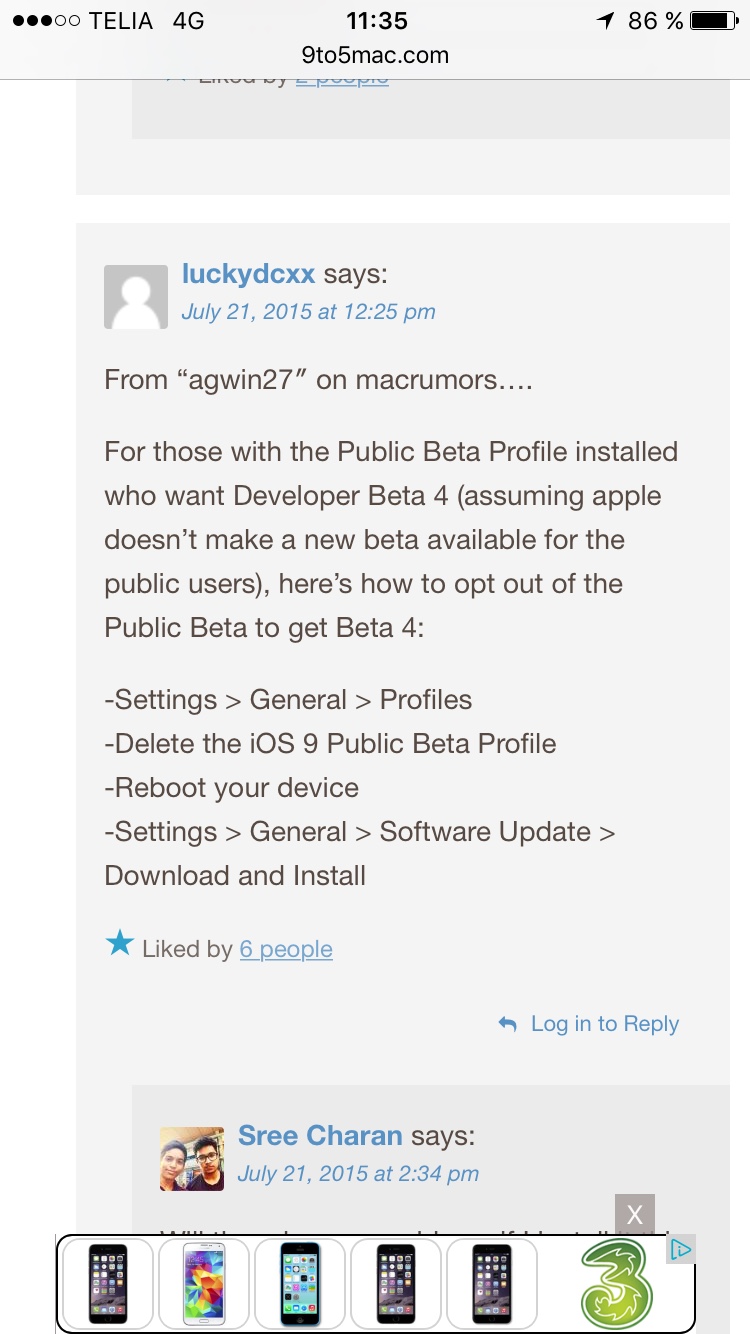
Task: Open the July 21, 2015 12:25 pm permalink
Action: 308,312
